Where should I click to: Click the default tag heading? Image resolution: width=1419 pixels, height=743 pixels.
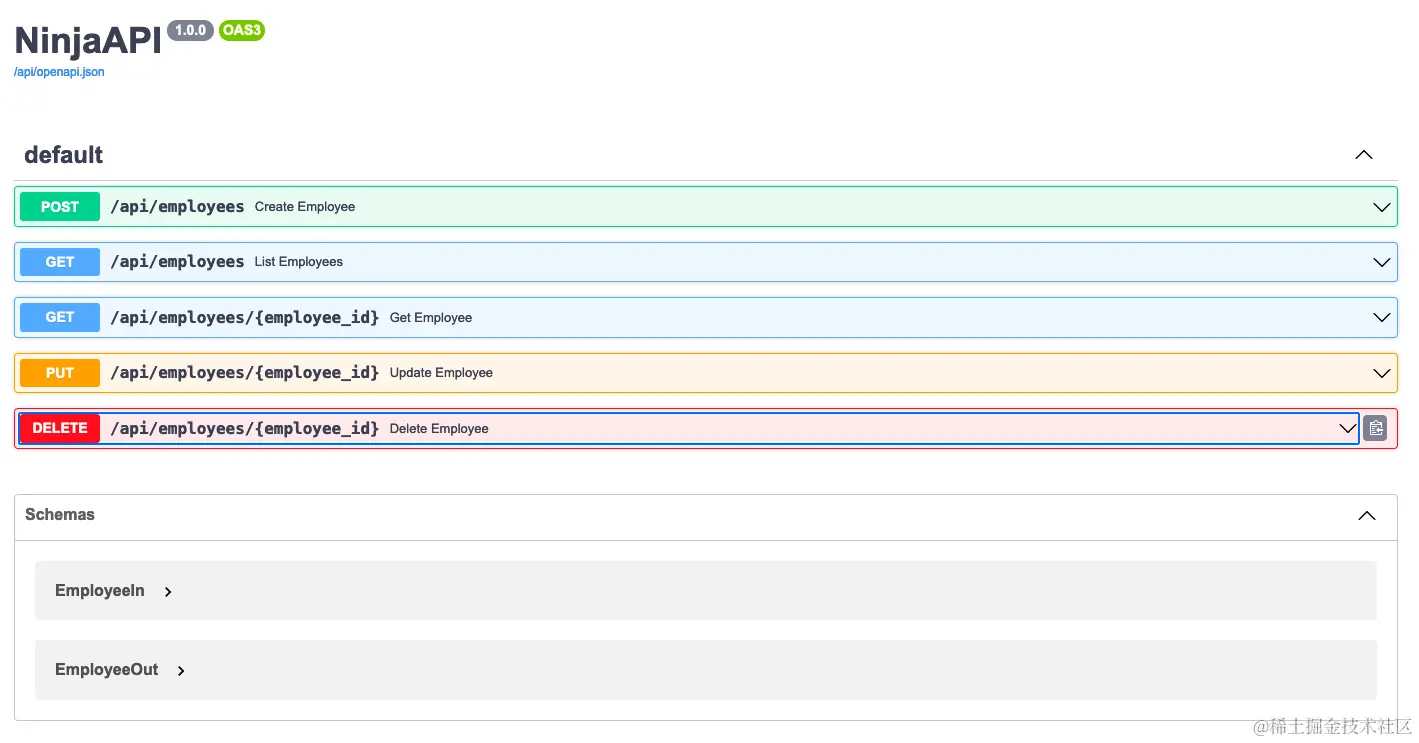click(64, 155)
